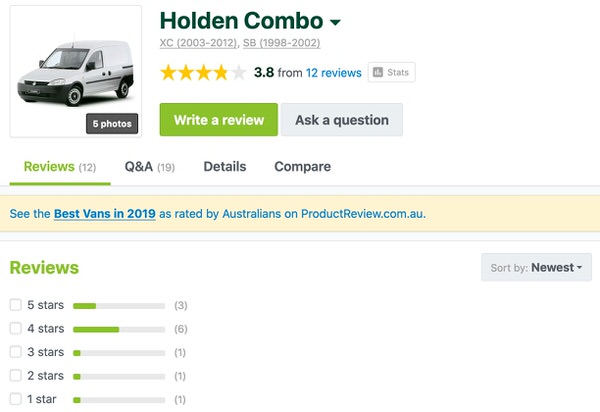Tick the 3 stars filter checkbox

[15, 352]
